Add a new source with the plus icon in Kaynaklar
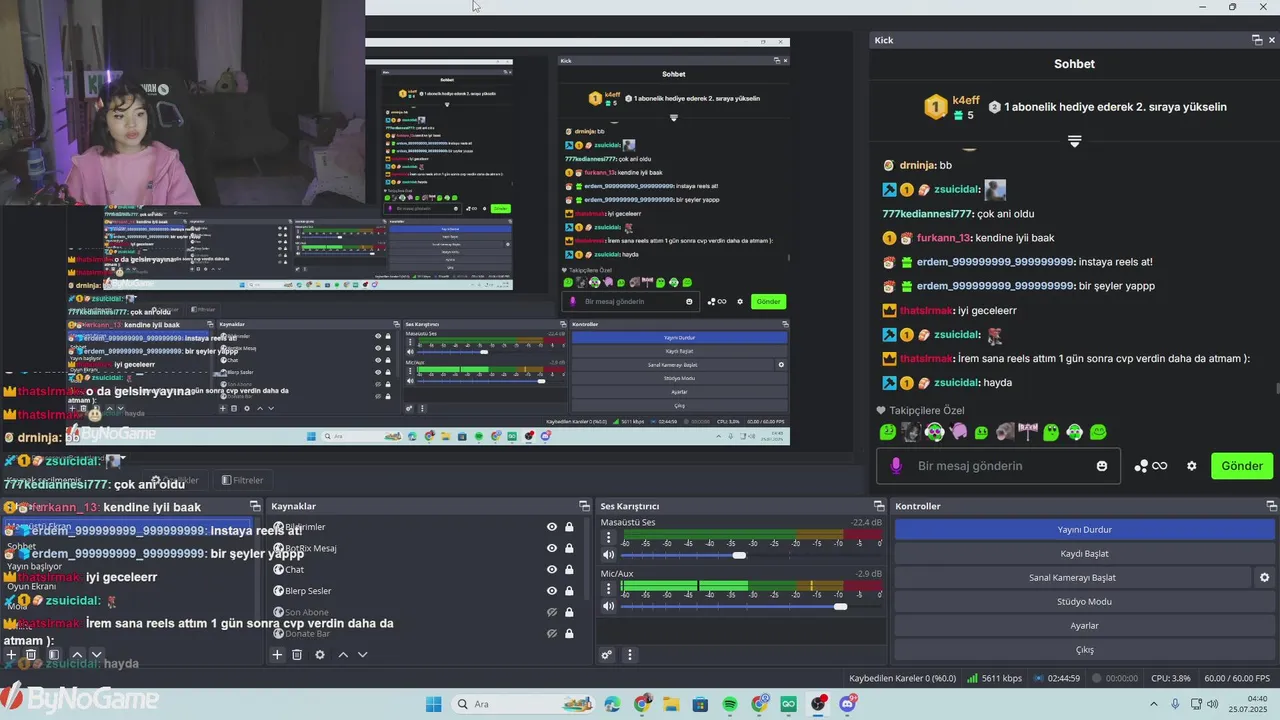The height and width of the screenshot is (720, 1280). tap(277, 655)
